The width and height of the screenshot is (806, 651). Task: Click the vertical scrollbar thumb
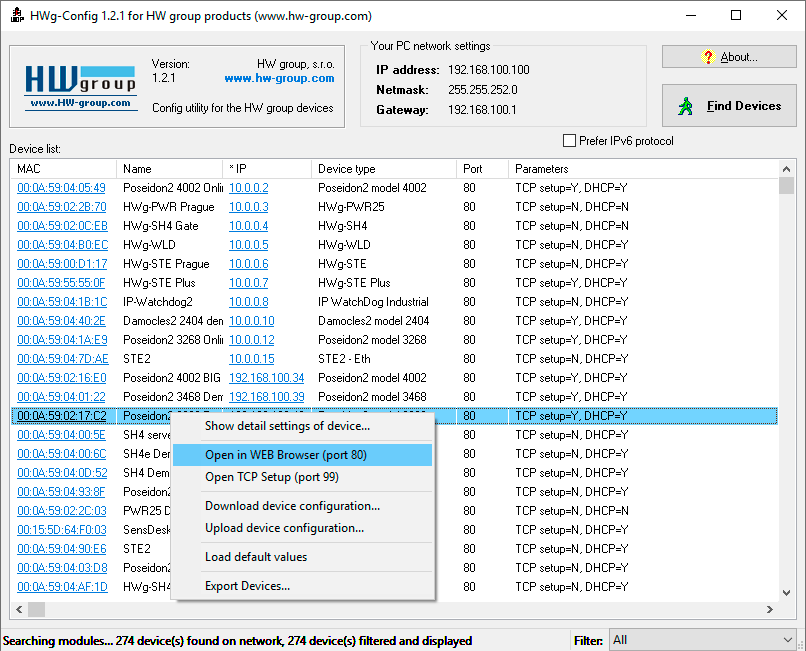pyautogui.click(x=786, y=186)
